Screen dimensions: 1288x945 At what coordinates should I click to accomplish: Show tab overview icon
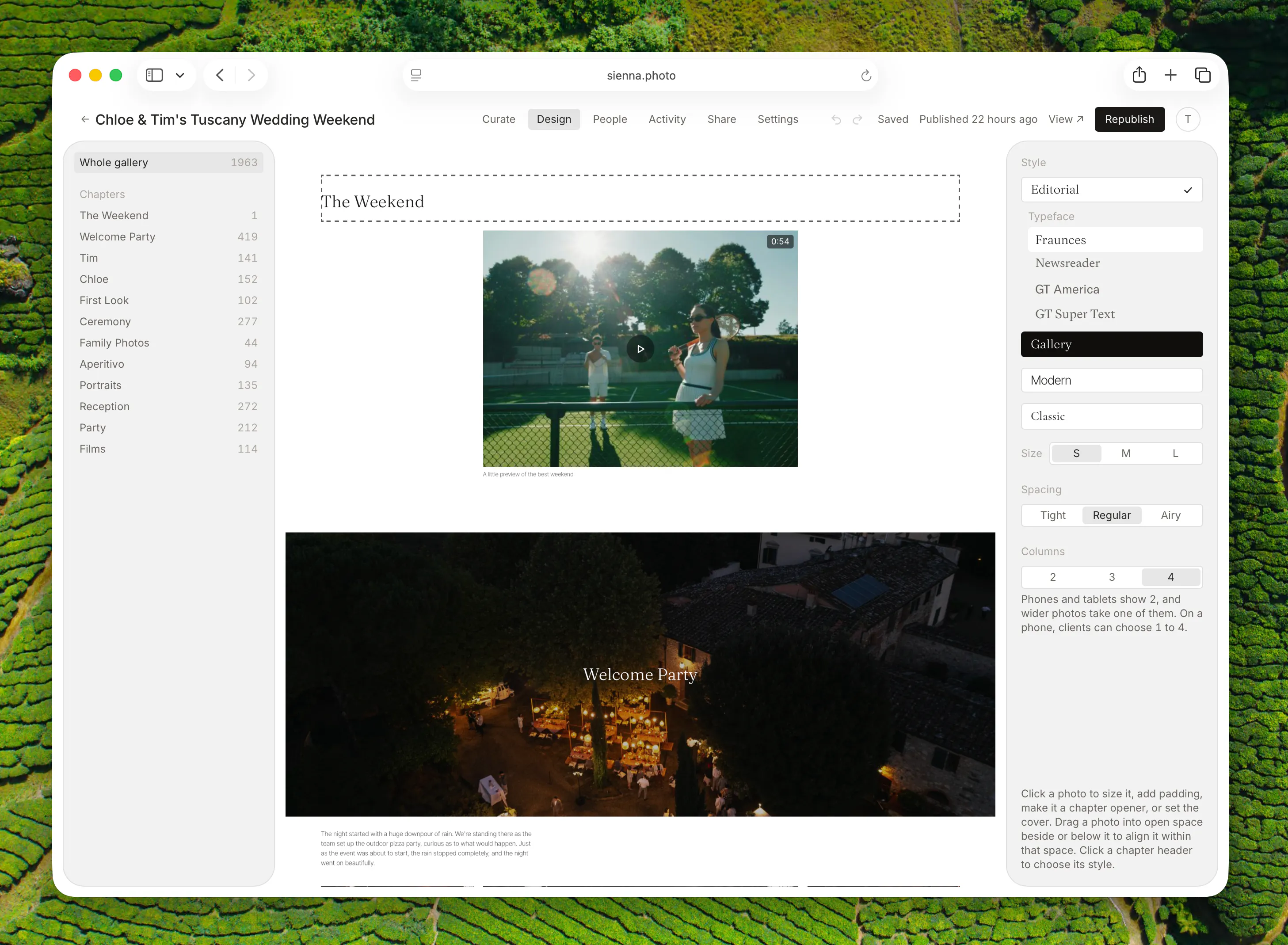coord(1202,75)
